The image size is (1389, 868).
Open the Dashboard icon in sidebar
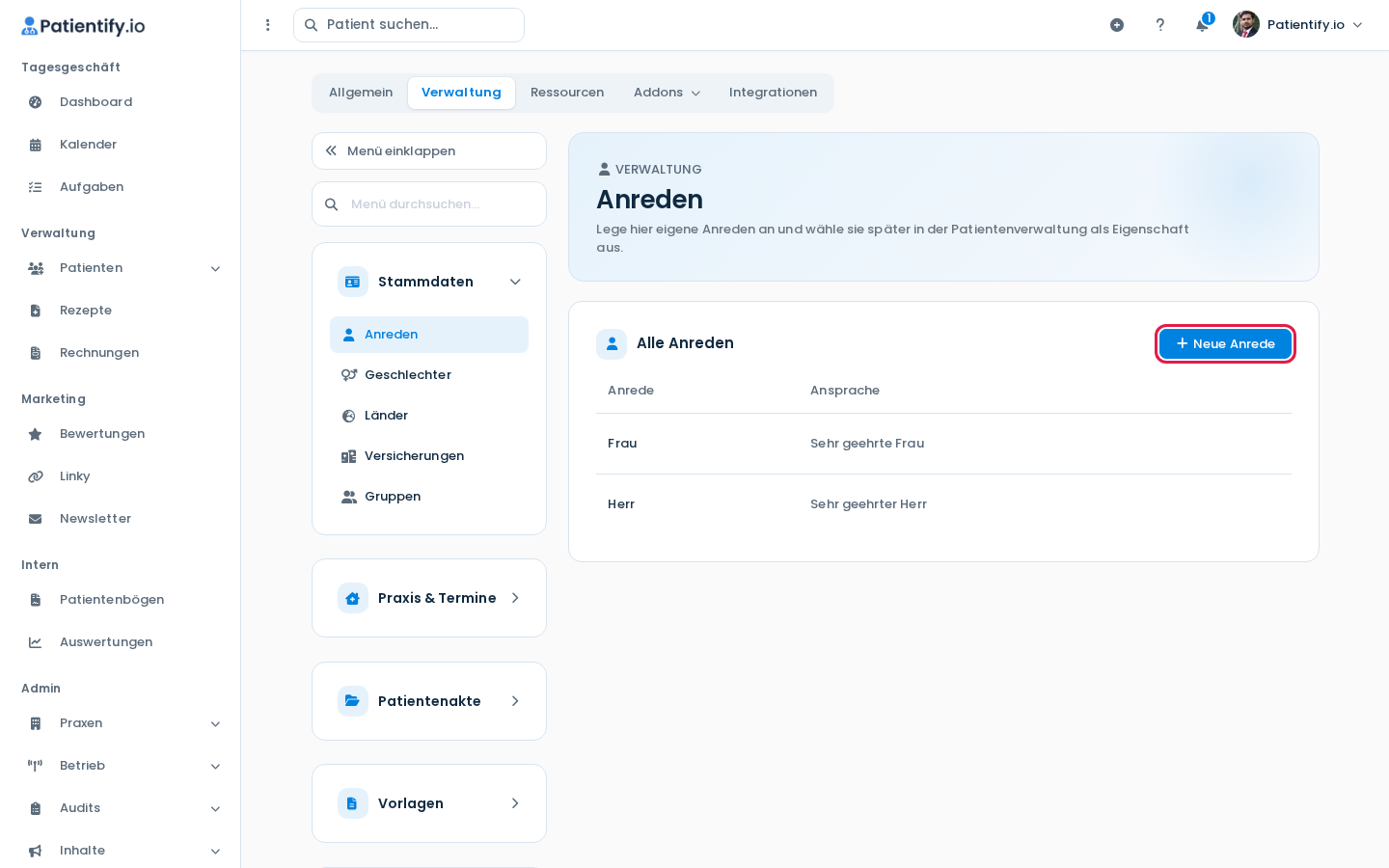[x=36, y=102]
